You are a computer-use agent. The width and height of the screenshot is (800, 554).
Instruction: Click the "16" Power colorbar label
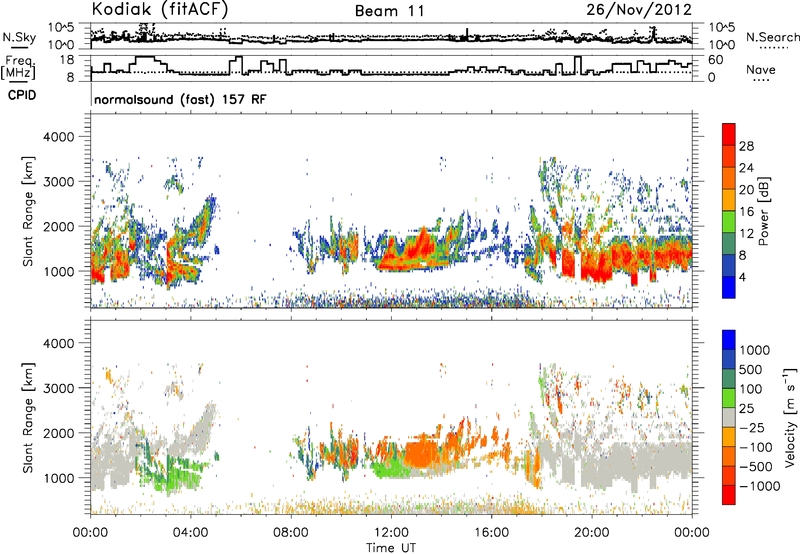point(746,212)
